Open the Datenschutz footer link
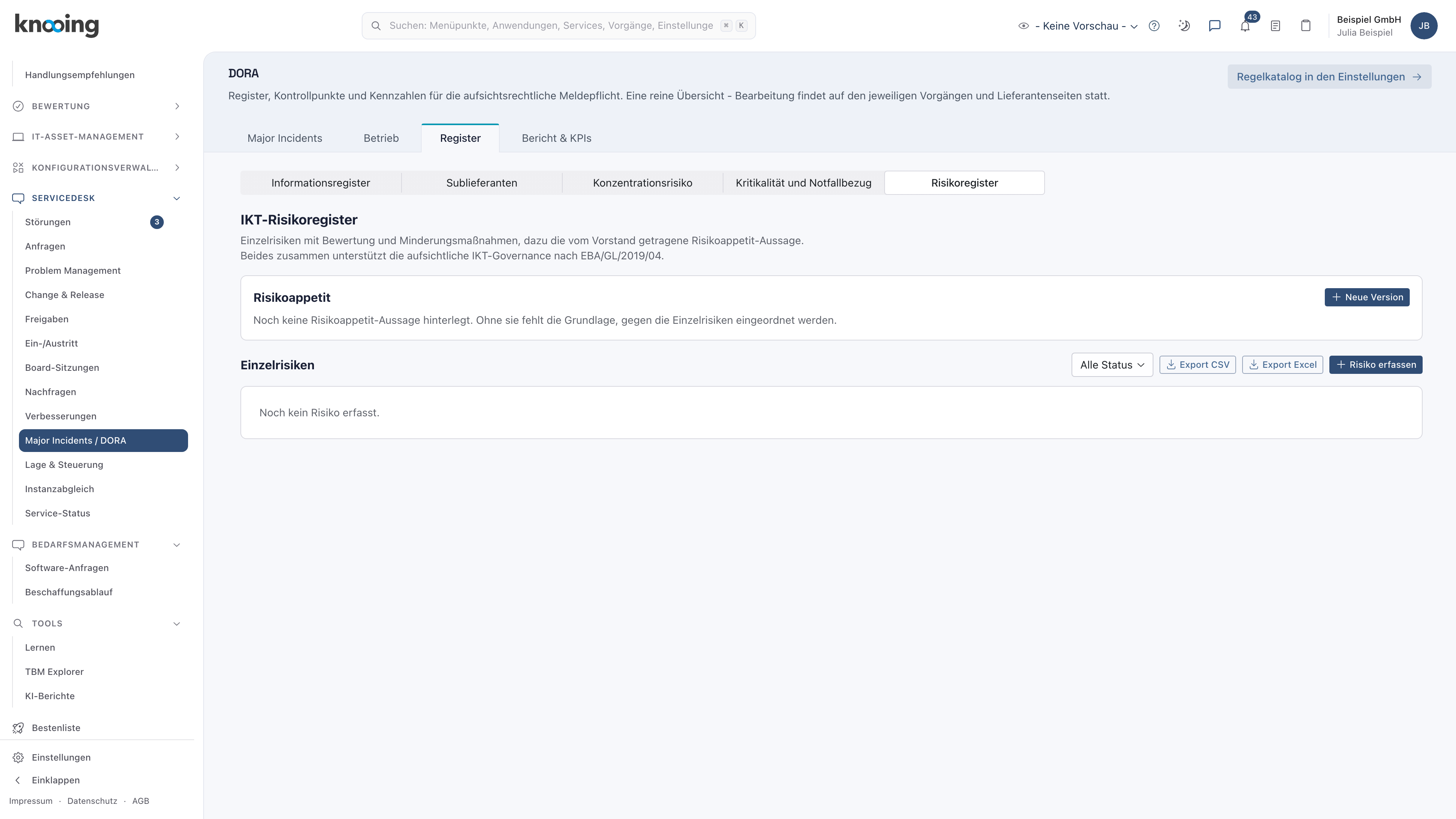 pyautogui.click(x=92, y=801)
